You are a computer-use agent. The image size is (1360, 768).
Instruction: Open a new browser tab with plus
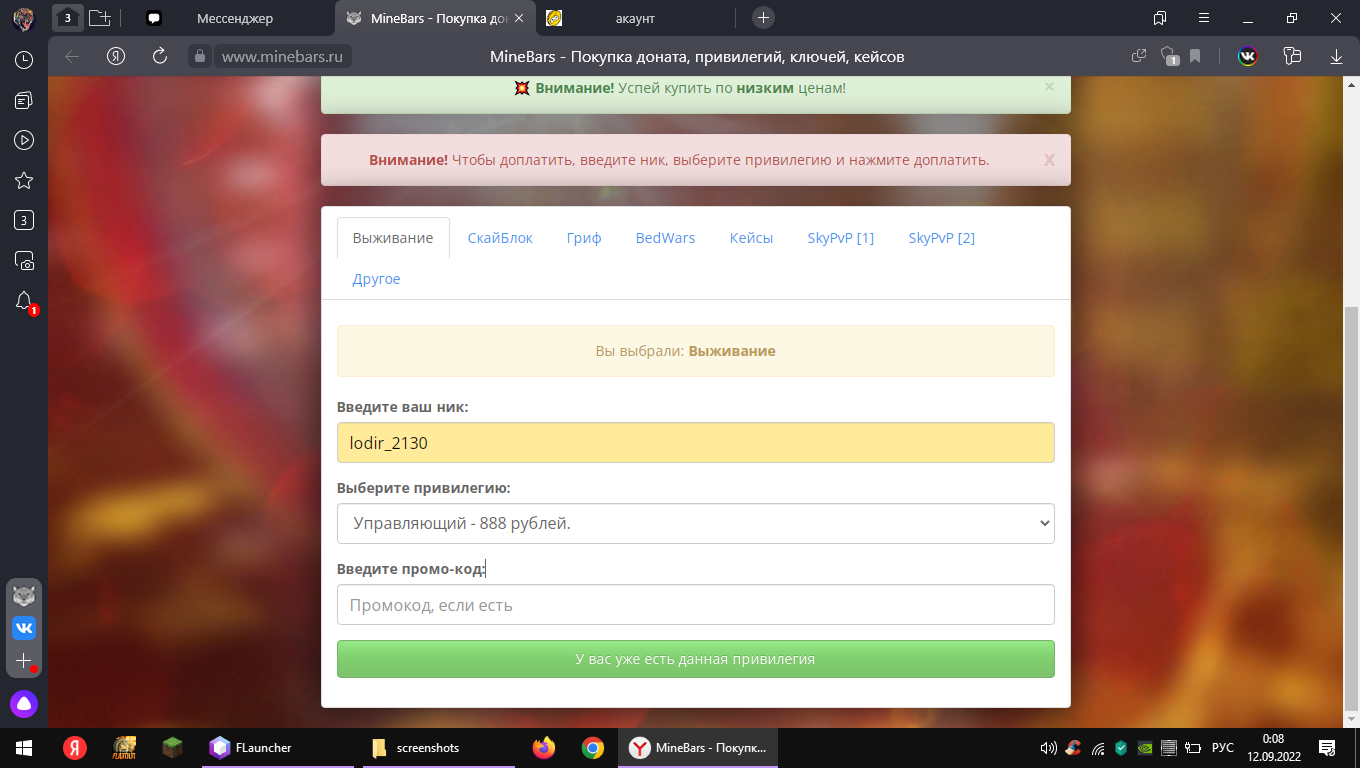click(x=763, y=18)
